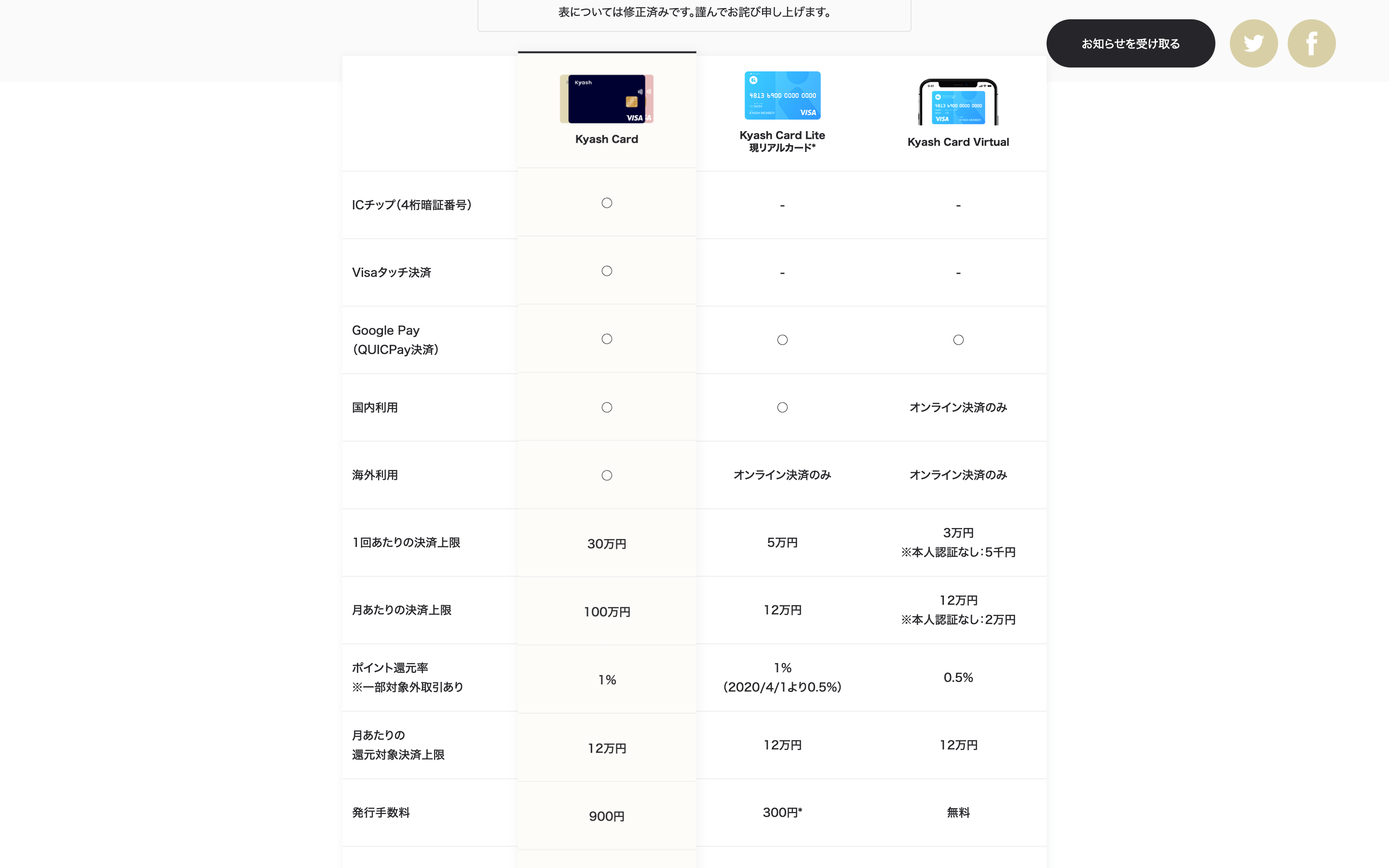Click the 900円 issuance fee
The height and width of the screenshot is (868, 1389).
(607, 816)
